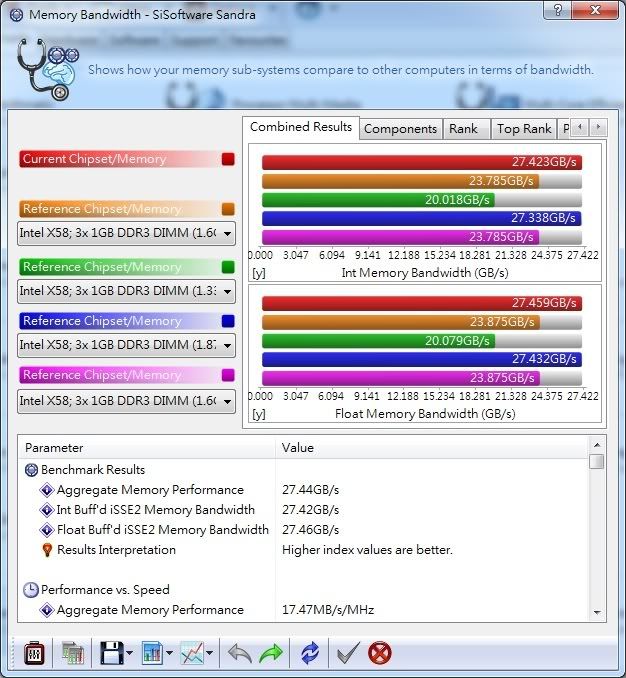The height and width of the screenshot is (678, 626).
Task: Open the dropdown arrow beside the line graph icon
Action: tap(209, 653)
